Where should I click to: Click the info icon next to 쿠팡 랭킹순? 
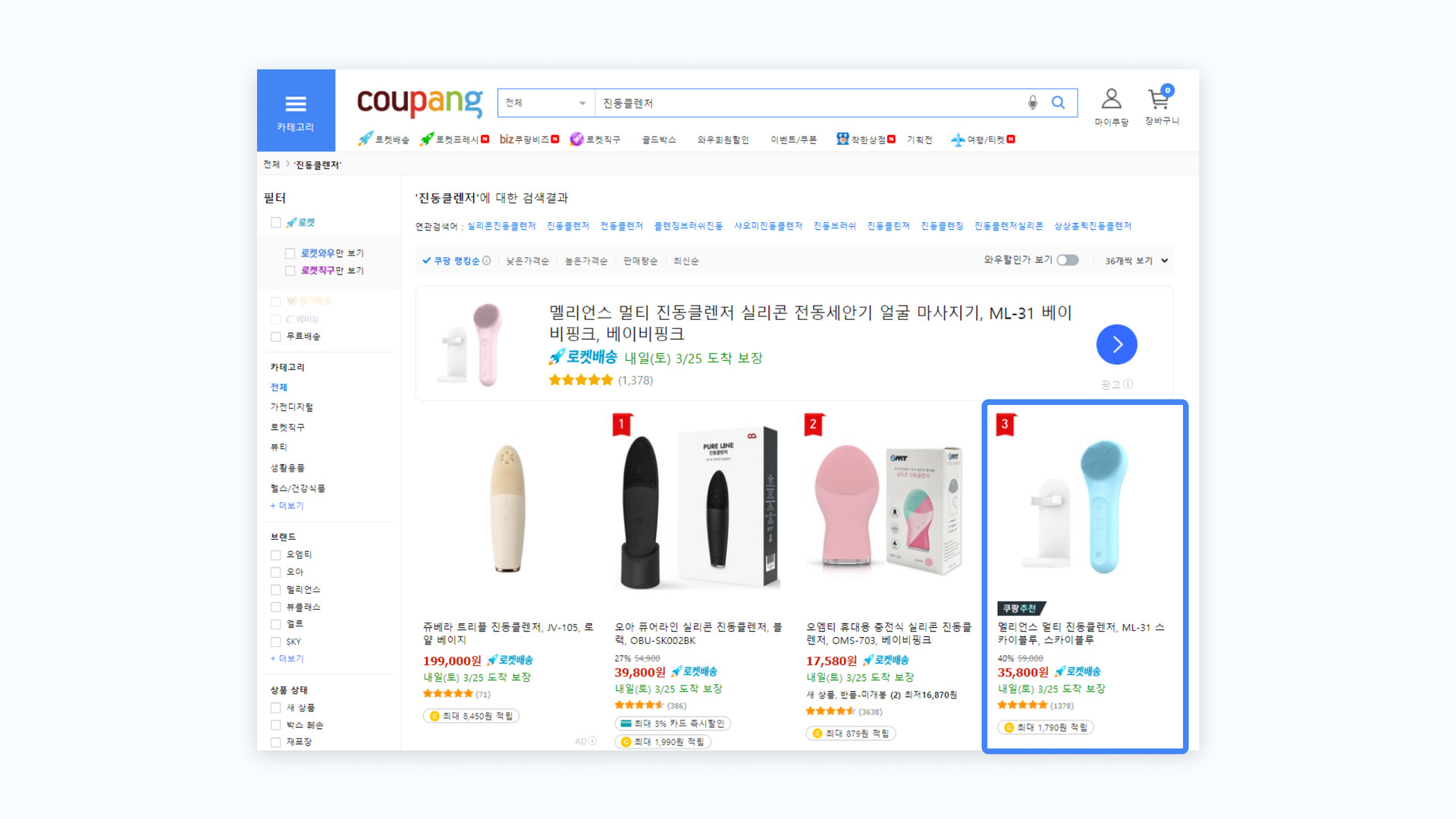(487, 260)
